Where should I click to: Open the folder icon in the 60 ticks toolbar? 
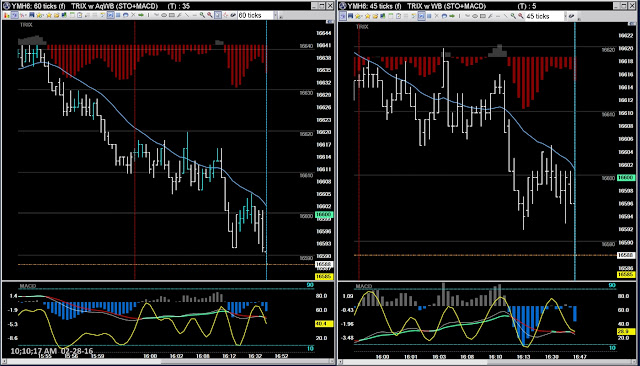pos(57,15)
